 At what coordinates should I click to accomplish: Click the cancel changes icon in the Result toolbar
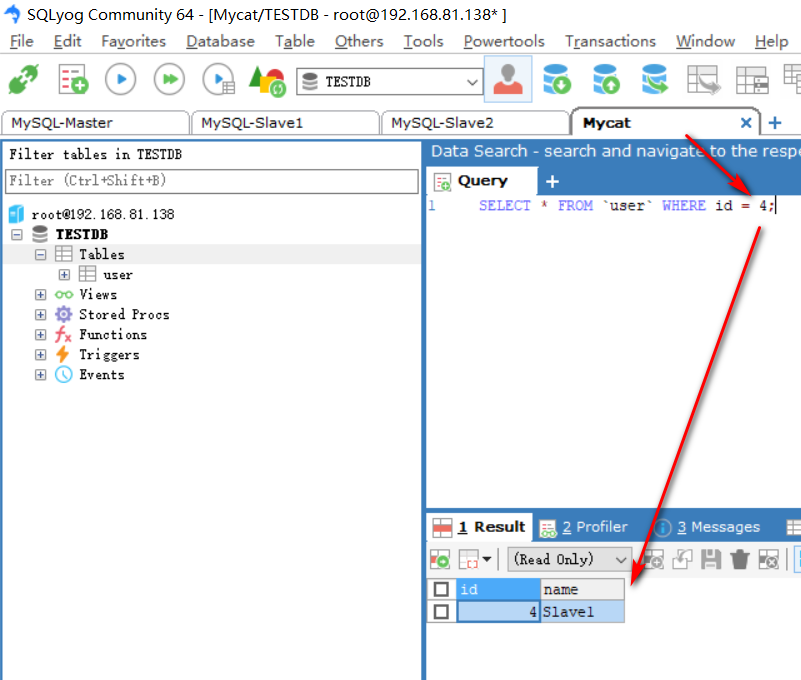click(768, 559)
